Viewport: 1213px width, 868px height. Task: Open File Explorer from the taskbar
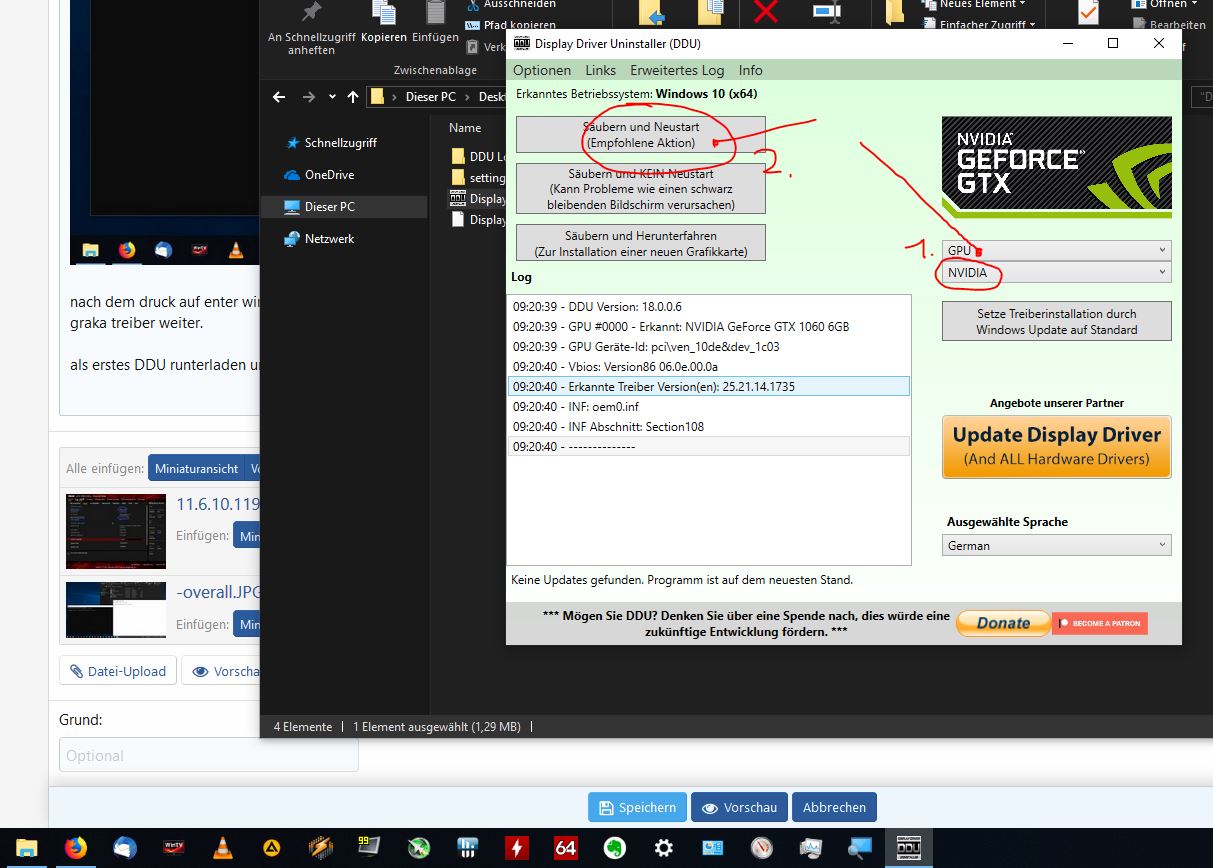tap(26, 848)
